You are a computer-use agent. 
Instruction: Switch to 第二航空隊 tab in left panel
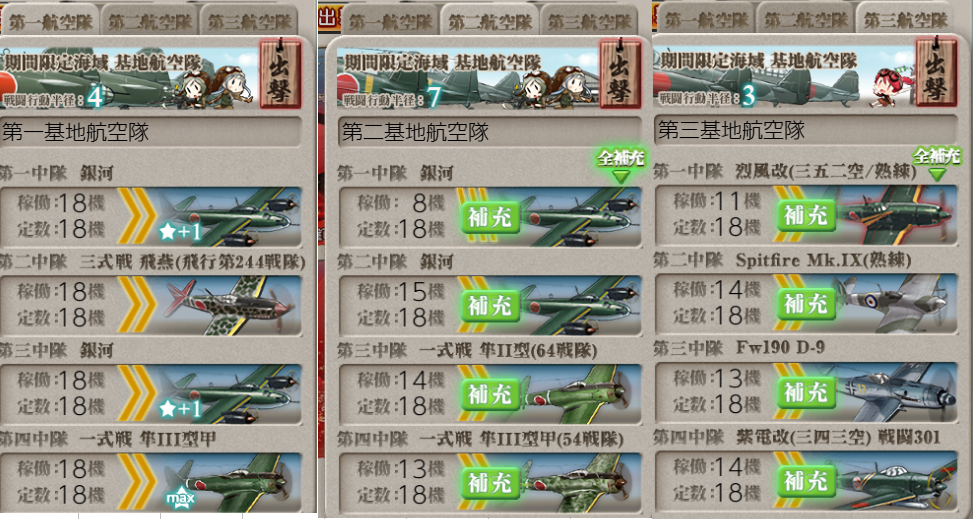tap(149, 20)
